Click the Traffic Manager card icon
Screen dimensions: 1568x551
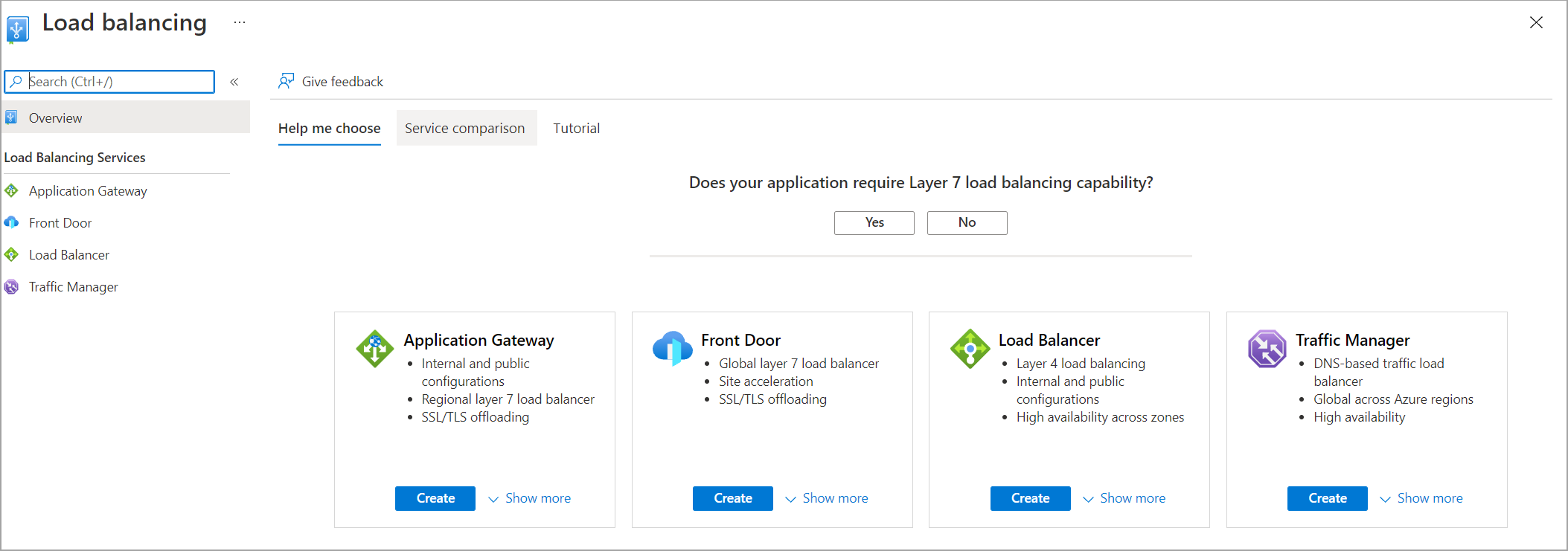pyautogui.click(x=1267, y=349)
